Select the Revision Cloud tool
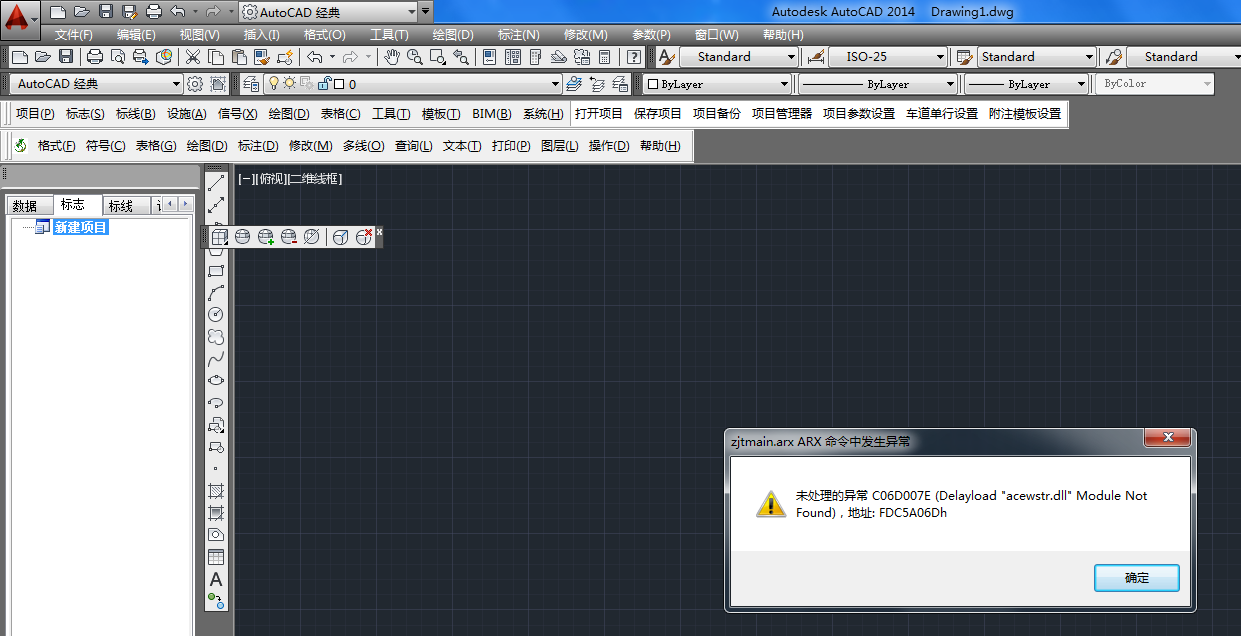 (216, 336)
